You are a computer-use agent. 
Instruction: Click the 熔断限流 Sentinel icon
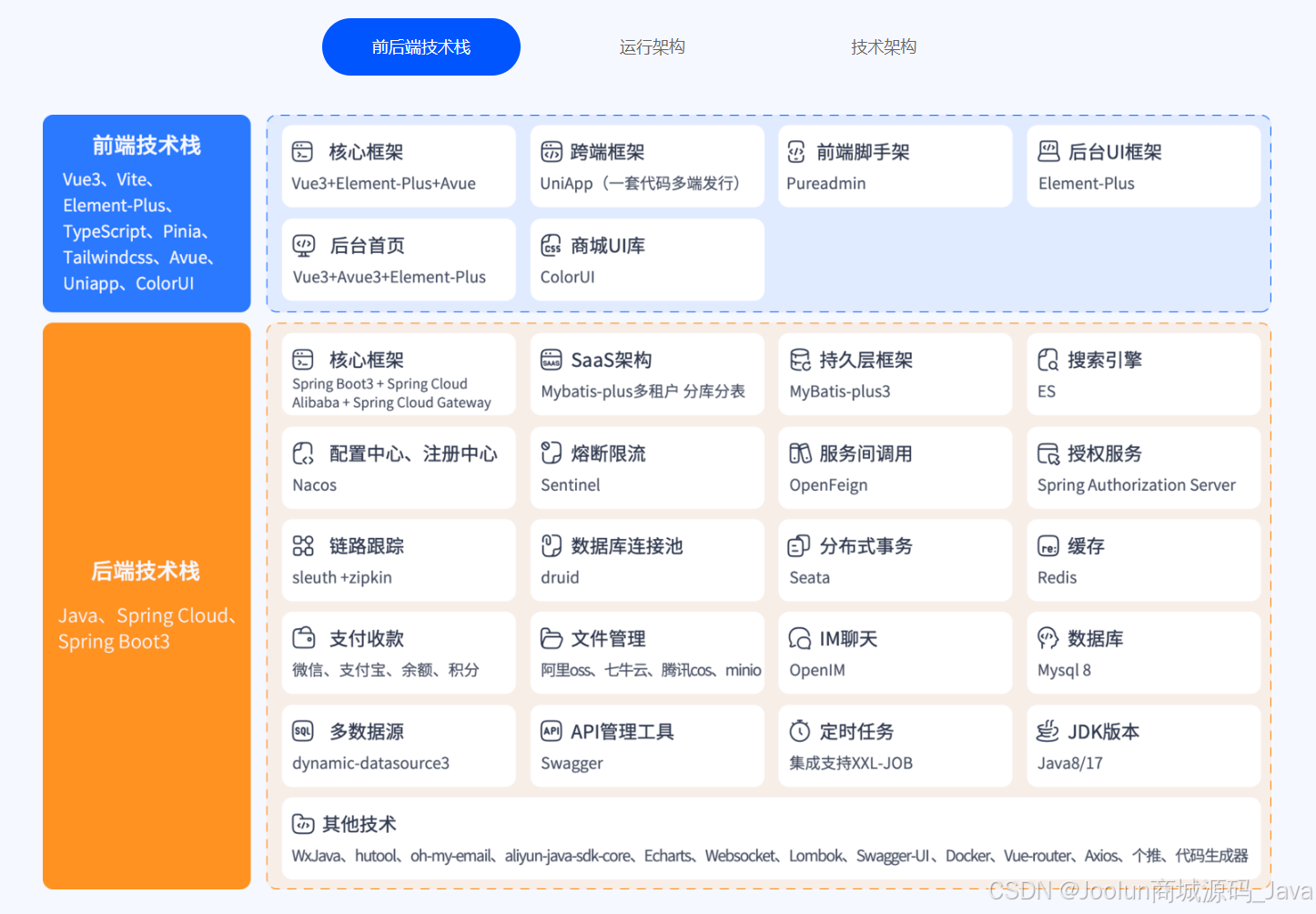click(551, 452)
